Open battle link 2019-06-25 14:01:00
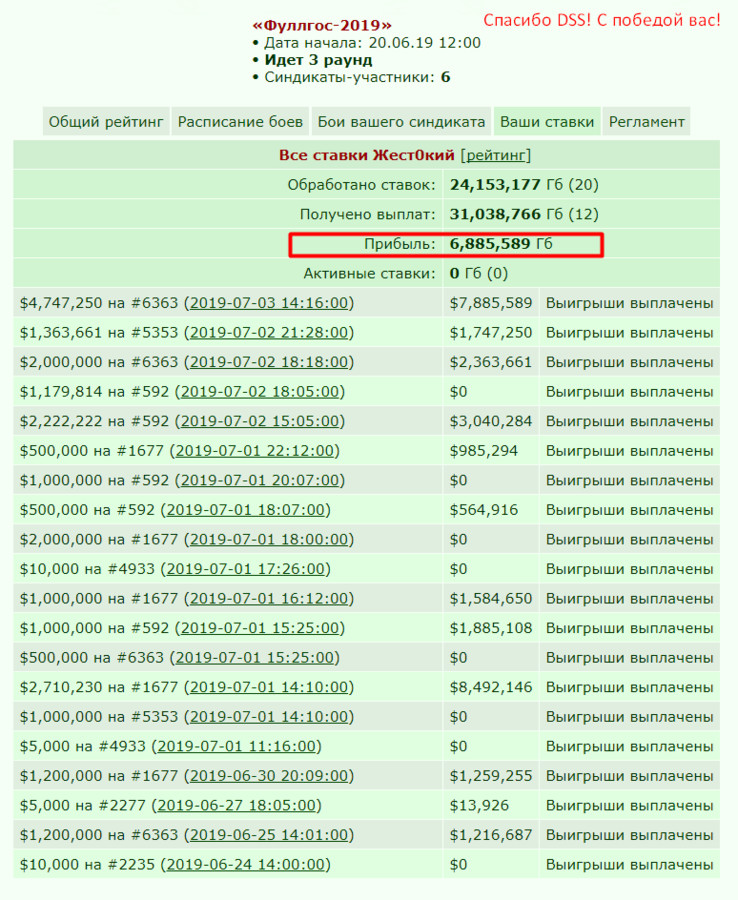Image resolution: width=738 pixels, height=900 pixels. click(x=269, y=835)
